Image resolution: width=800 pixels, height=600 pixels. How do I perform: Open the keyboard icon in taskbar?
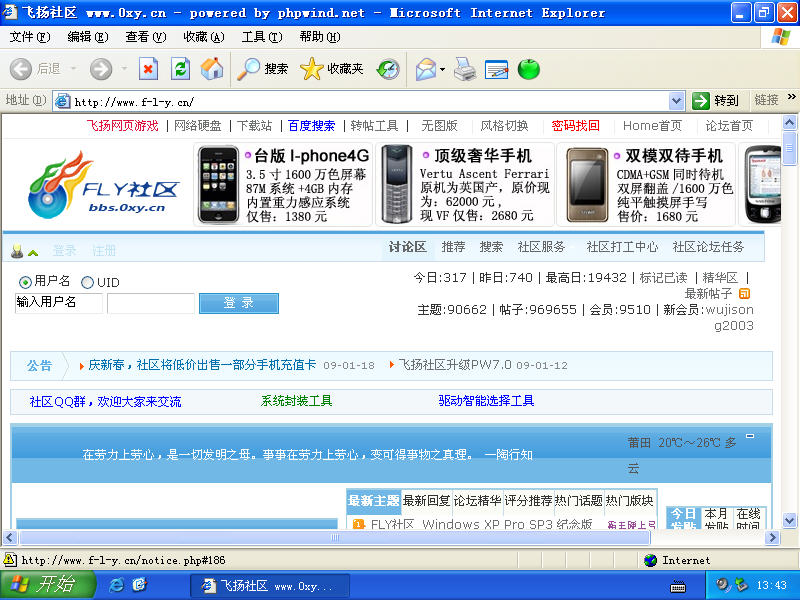coord(678,587)
